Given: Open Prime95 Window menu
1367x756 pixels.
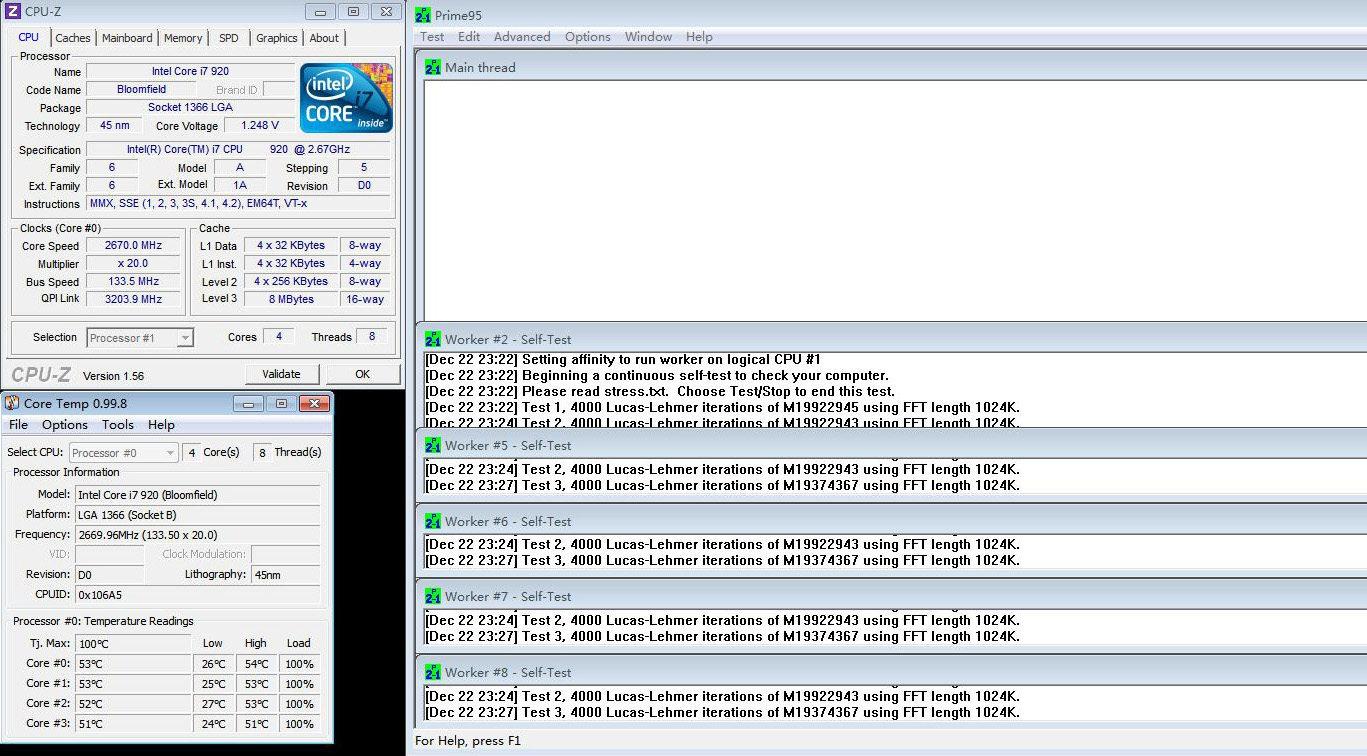Looking at the screenshot, I should (x=649, y=37).
